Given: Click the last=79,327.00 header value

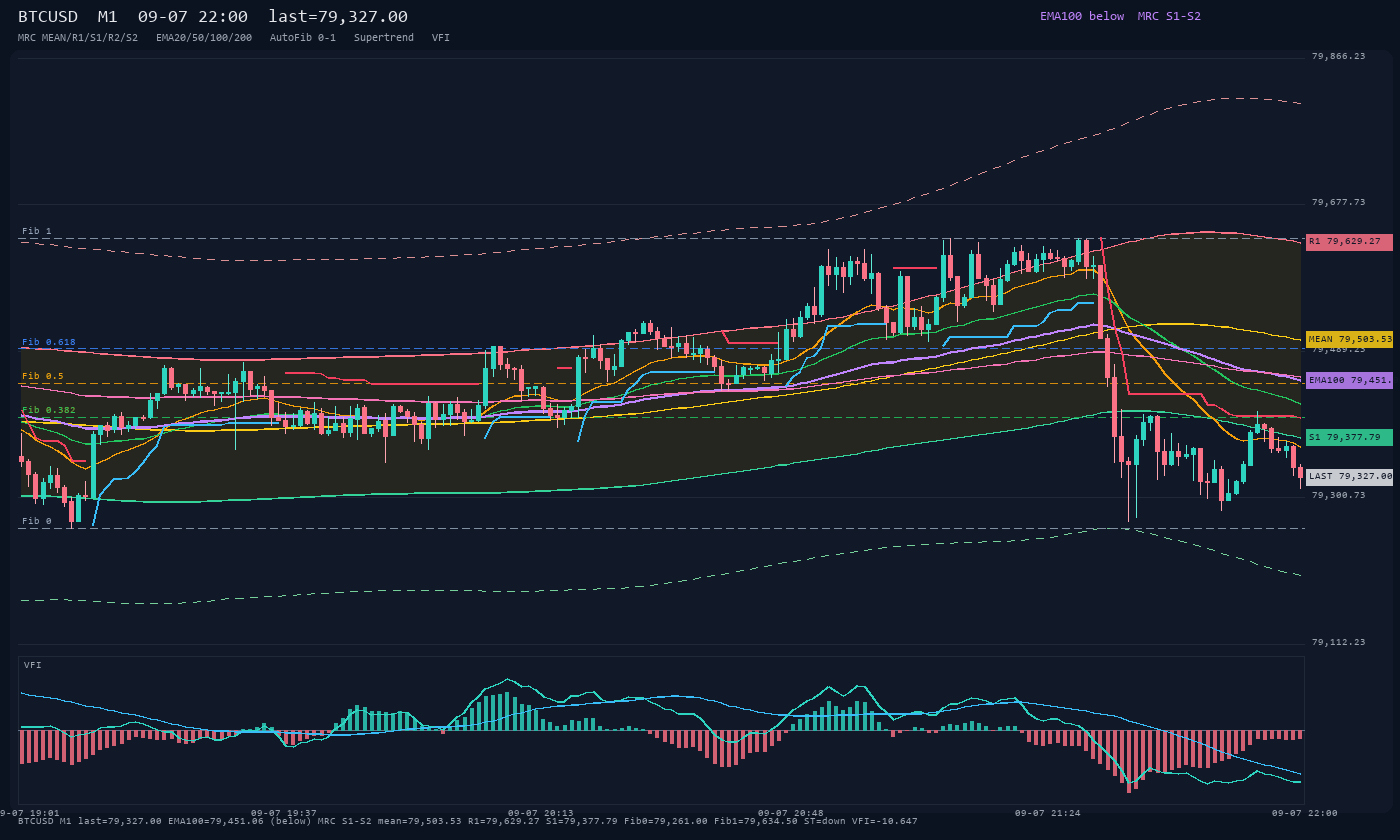Looking at the screenshot, I should click(338, 16).
